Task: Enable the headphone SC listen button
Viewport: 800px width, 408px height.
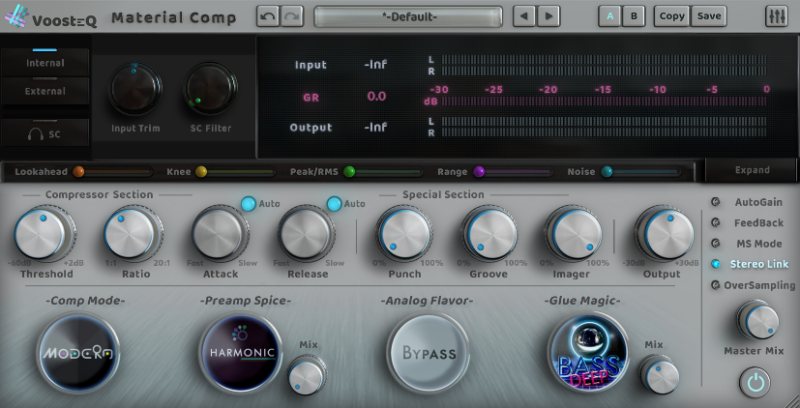Action: click(45, 133)
